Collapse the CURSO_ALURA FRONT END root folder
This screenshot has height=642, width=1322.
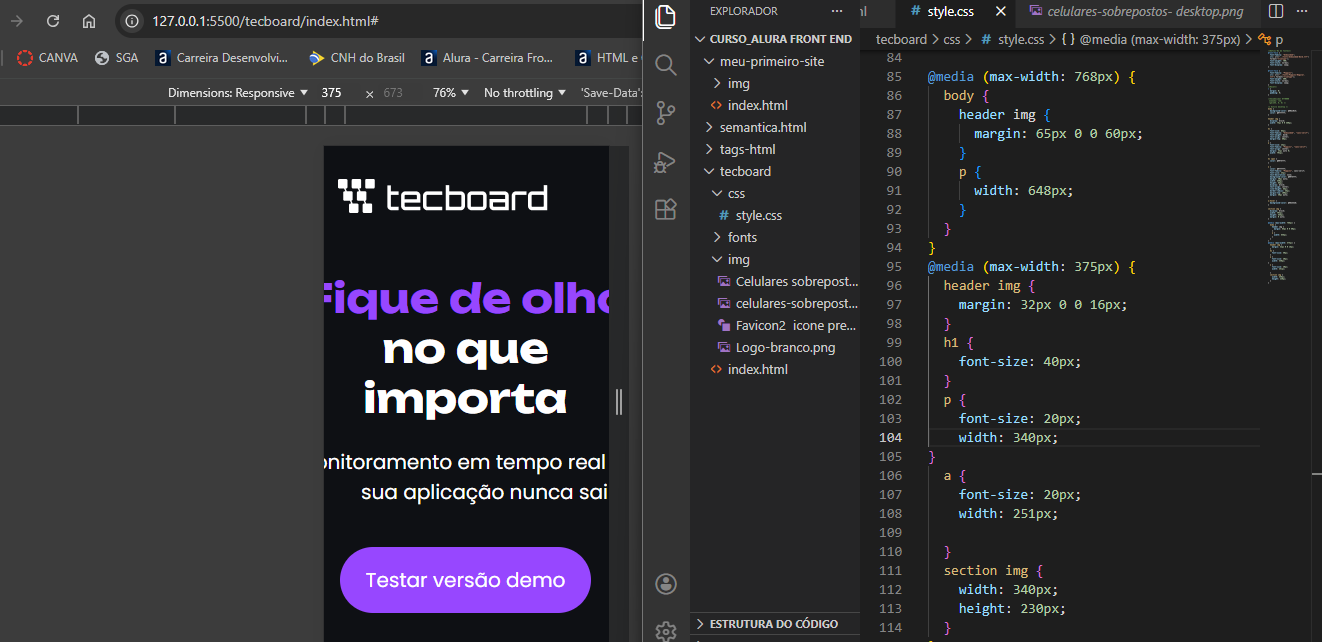click(774, 39)
